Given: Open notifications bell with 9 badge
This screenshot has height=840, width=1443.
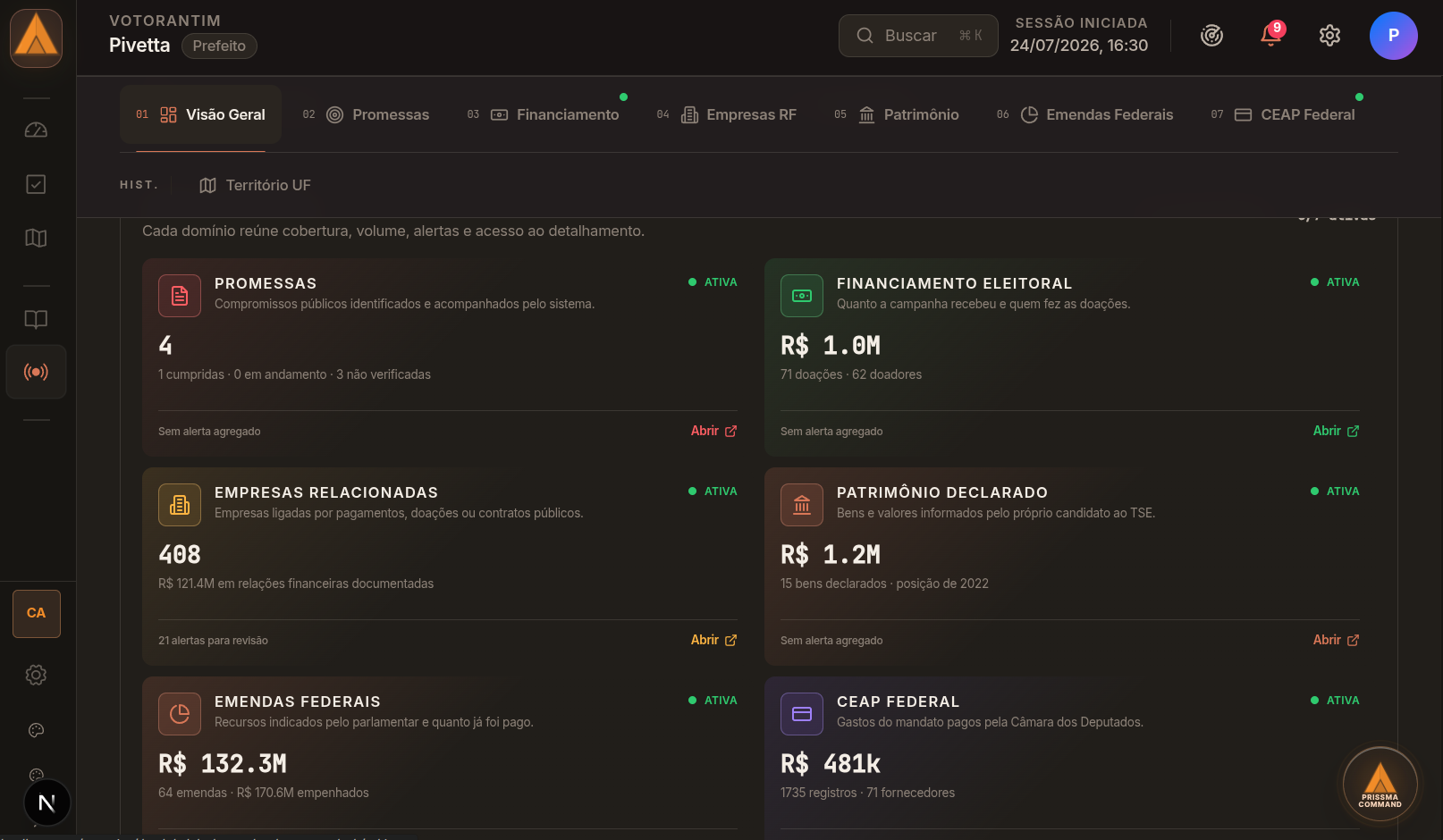Looking at the screenshot, I should pyautogui.click(x=1270, y=36).
